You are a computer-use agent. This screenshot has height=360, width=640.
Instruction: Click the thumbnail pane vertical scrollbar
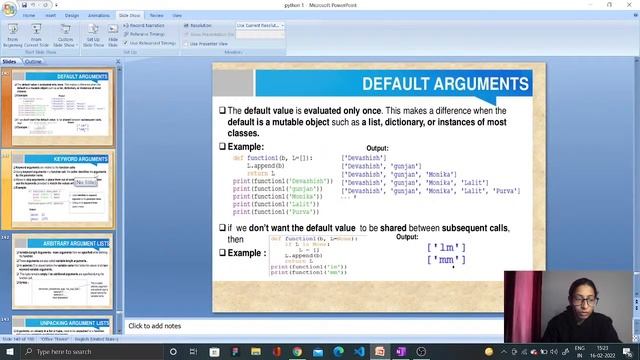[x=119, y=200]
